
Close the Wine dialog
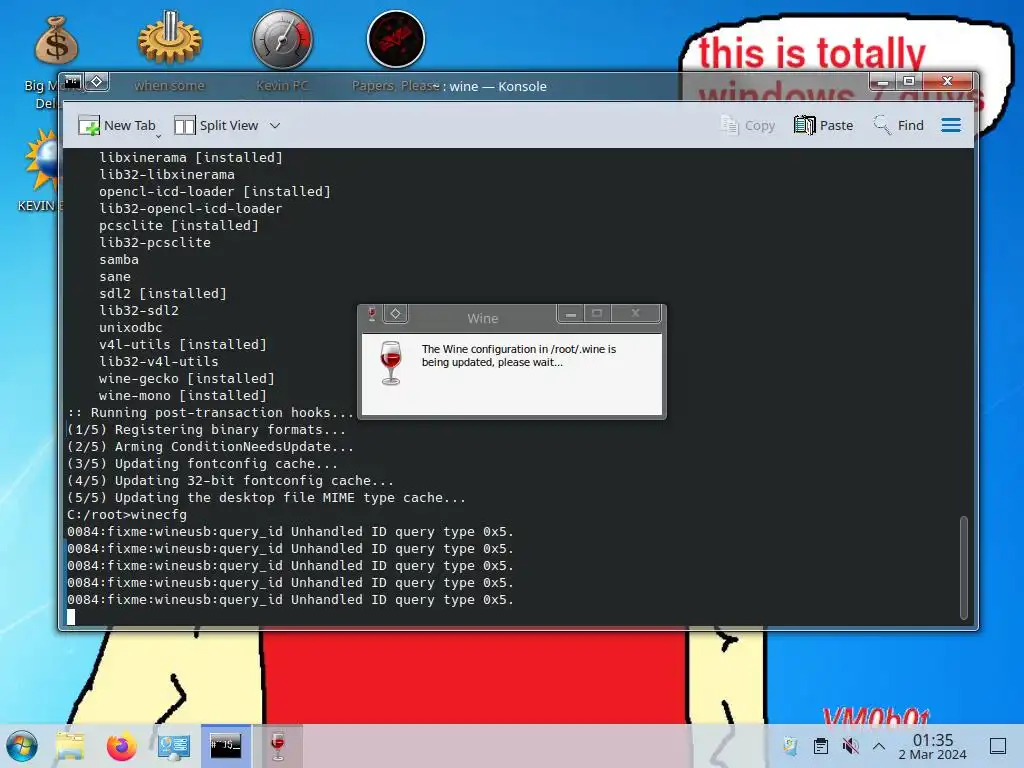coord(635,314)
